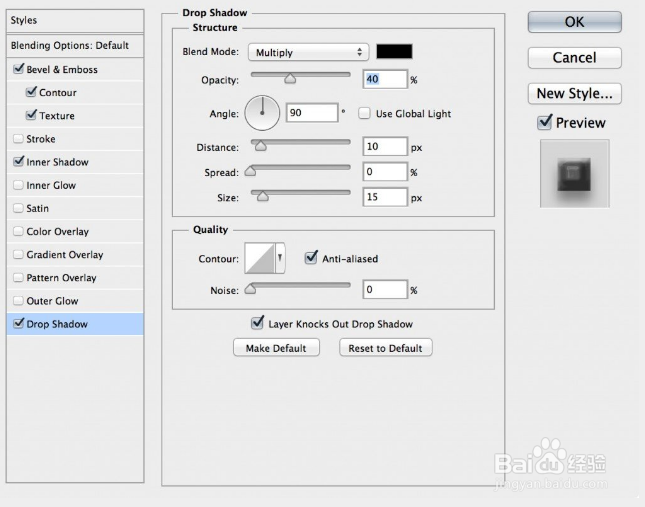Enable the Satin effect checkbox
This screenshot has width=645, height=507.
(x=18, y=208)
